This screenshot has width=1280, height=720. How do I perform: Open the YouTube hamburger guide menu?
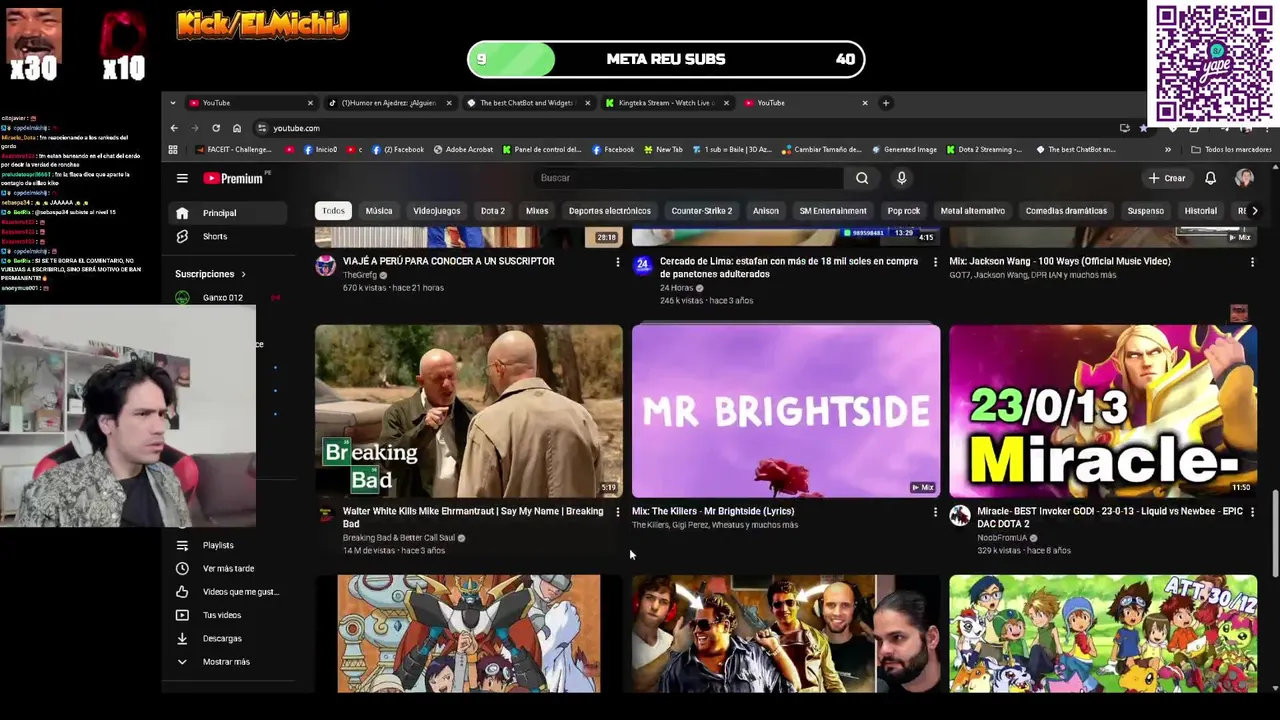(x=182, y=178)
